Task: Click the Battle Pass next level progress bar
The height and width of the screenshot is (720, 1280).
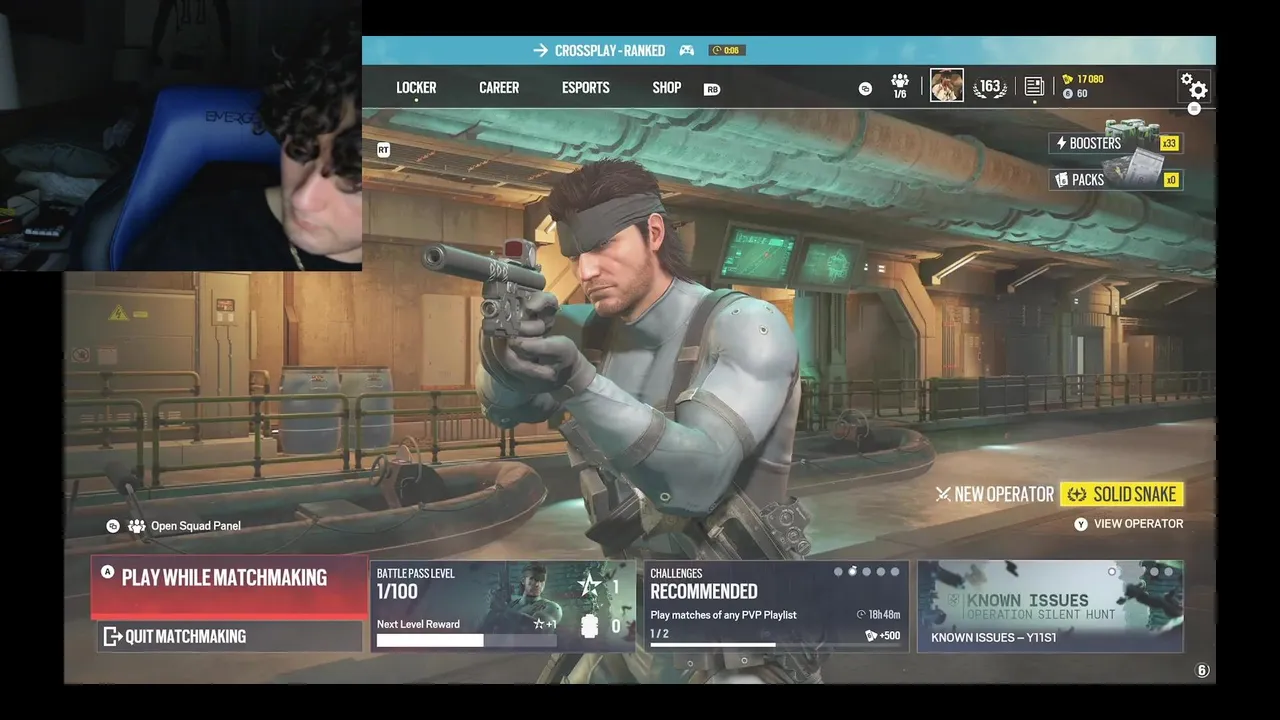Action: click(468, 640)
